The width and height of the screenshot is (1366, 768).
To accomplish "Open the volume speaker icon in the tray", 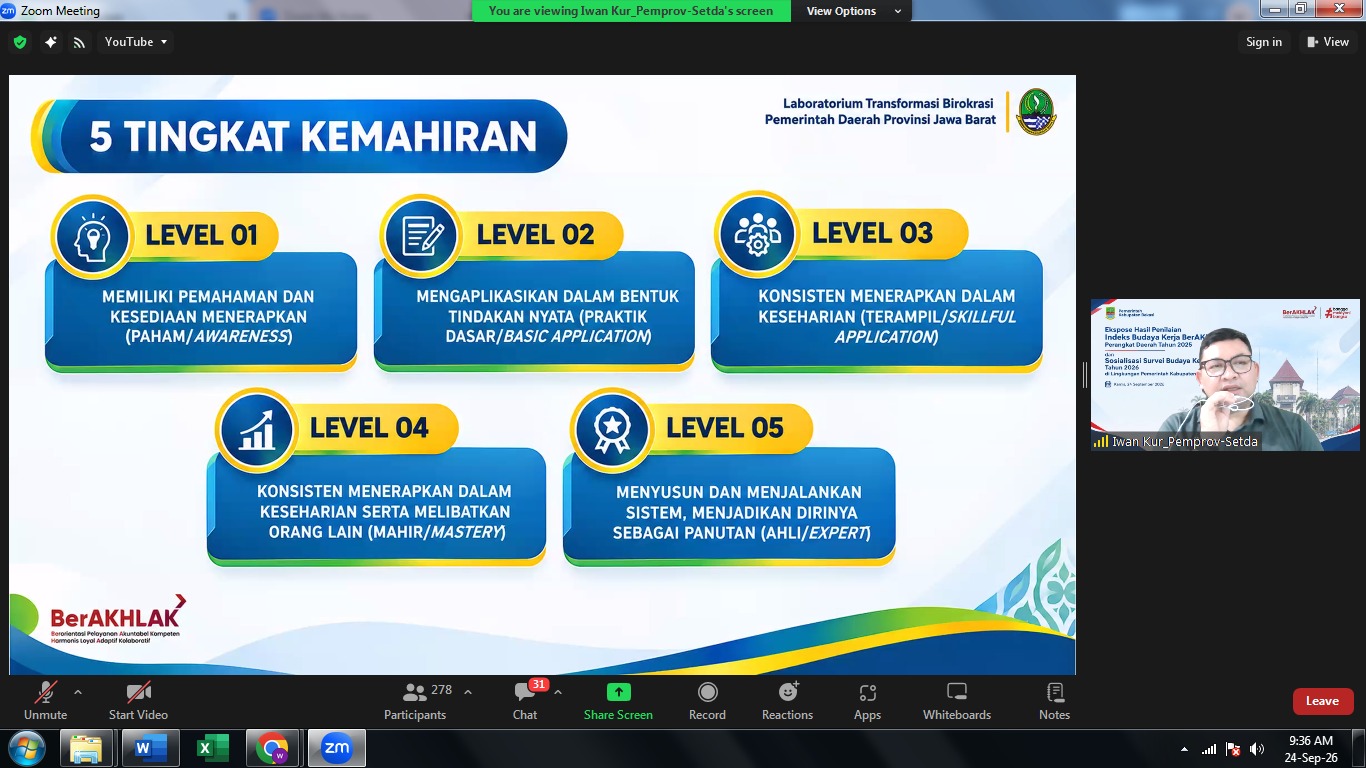I will tap(1257, 749).
